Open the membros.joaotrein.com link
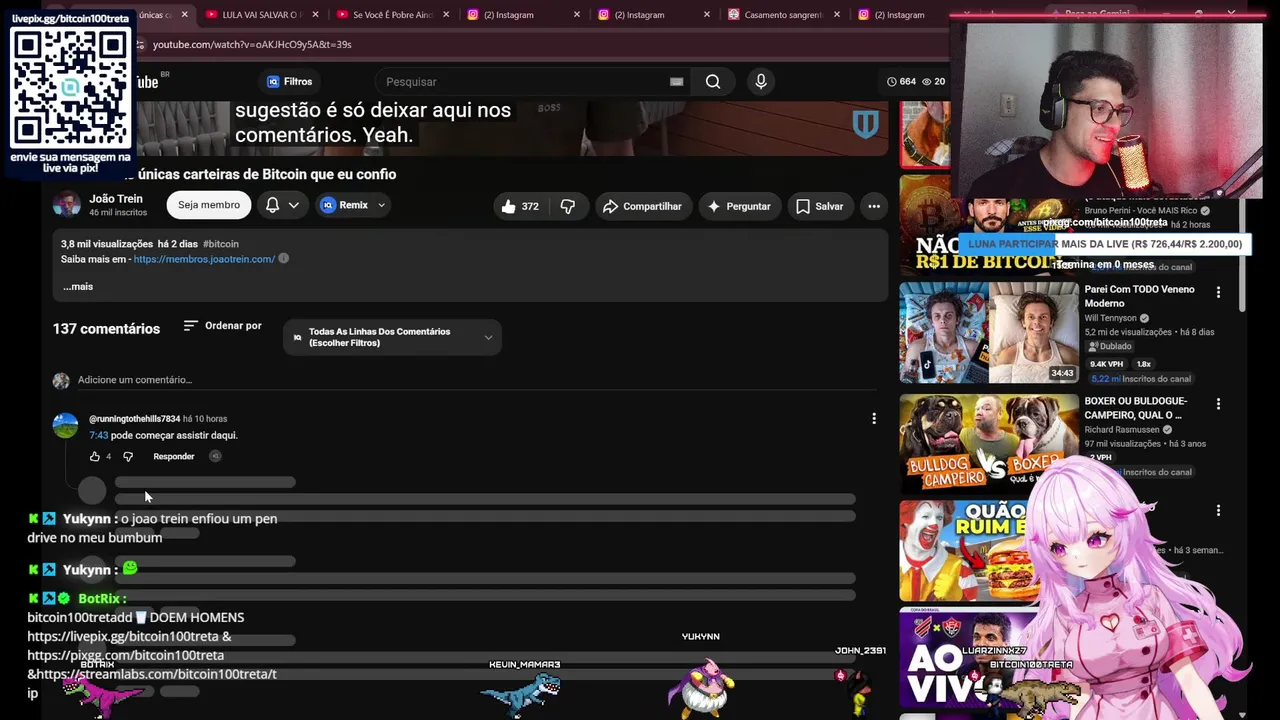The width and height of the screenshot is (1280, 720). pyautogui.click(x=204, y=259)
